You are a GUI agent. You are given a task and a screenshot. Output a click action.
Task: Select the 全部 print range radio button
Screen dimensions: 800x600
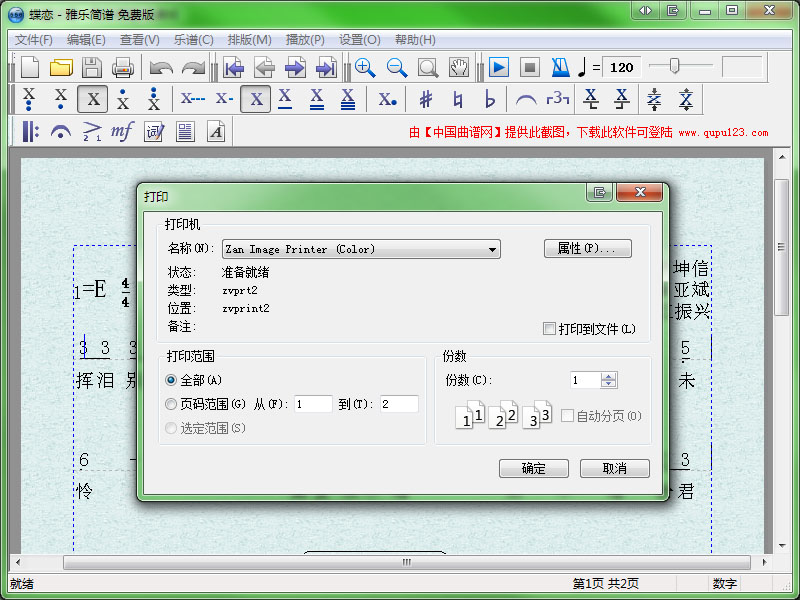pyautogui.click(x=172, y=380)
